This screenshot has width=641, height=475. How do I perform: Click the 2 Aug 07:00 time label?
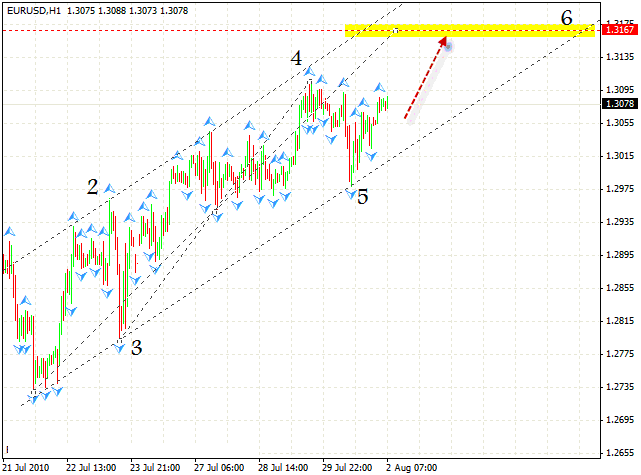[411, 467]
